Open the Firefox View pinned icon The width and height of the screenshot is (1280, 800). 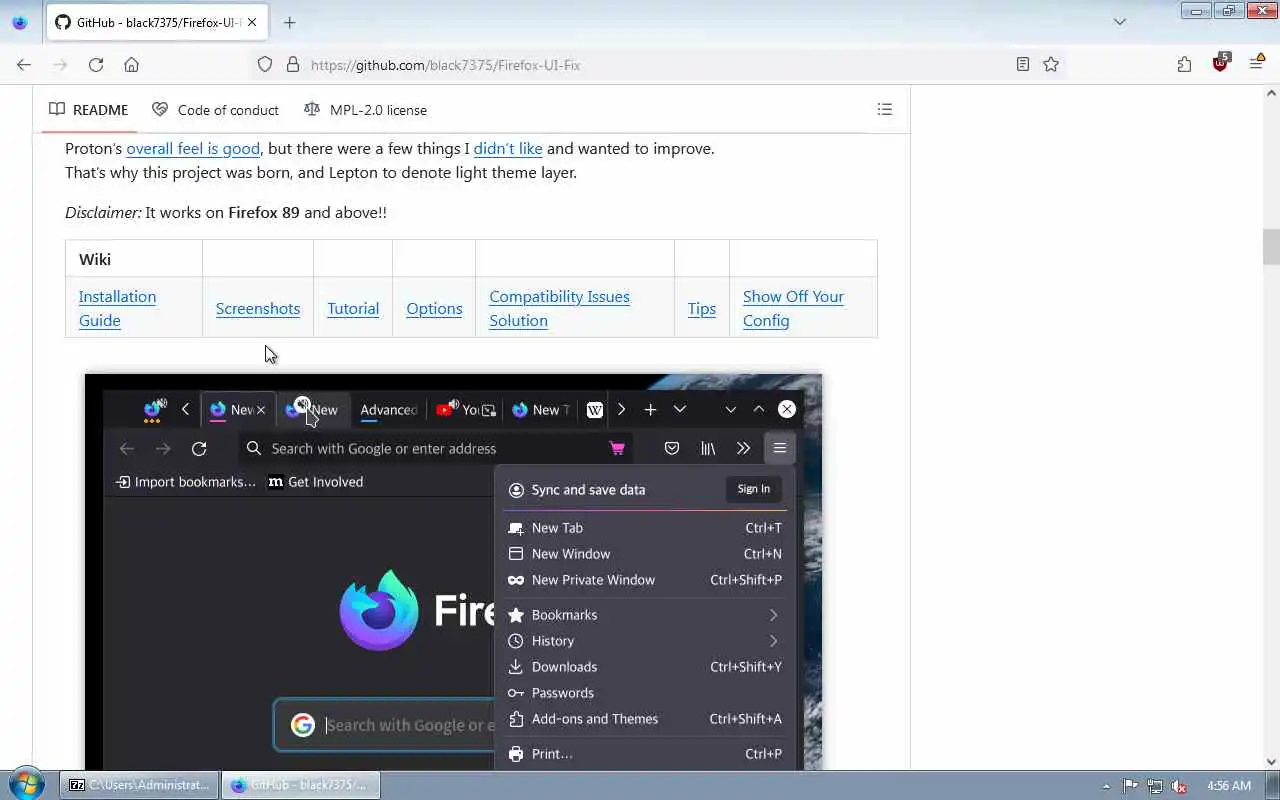click(x=19, y=22)
